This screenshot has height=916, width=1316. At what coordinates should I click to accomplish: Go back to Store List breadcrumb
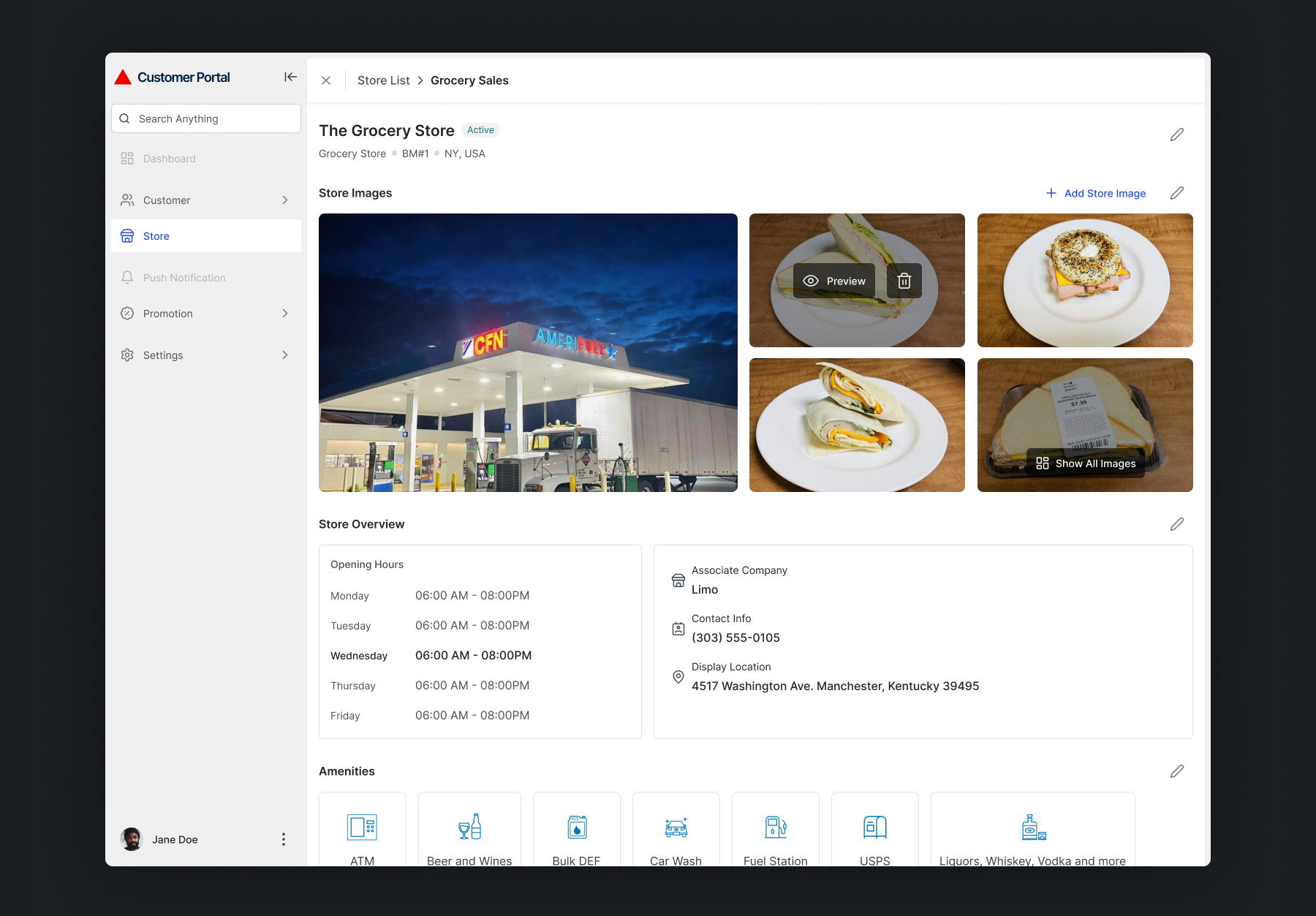coord(384,80)
